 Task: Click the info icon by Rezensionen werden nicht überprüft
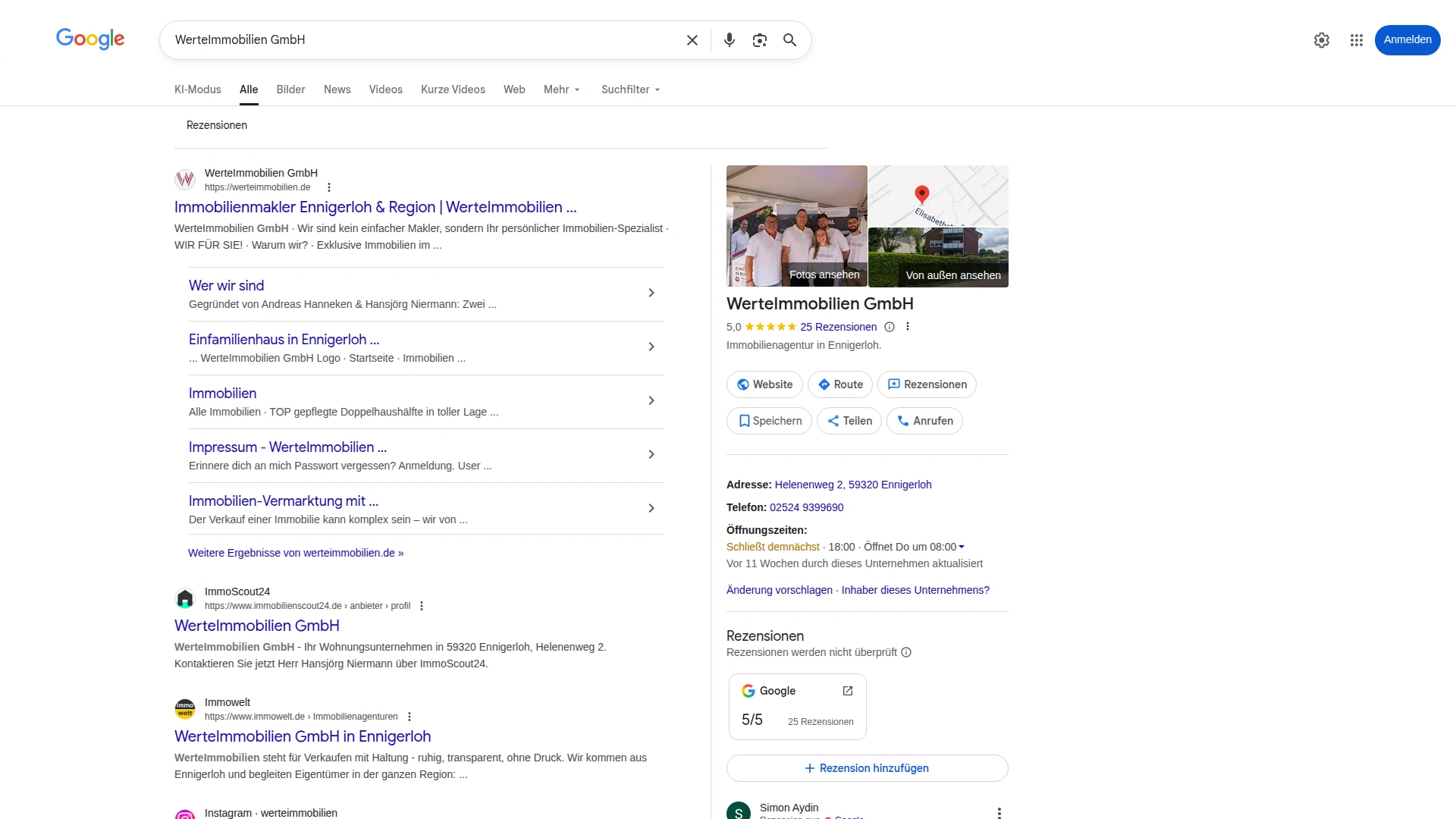tap(906, 652)
